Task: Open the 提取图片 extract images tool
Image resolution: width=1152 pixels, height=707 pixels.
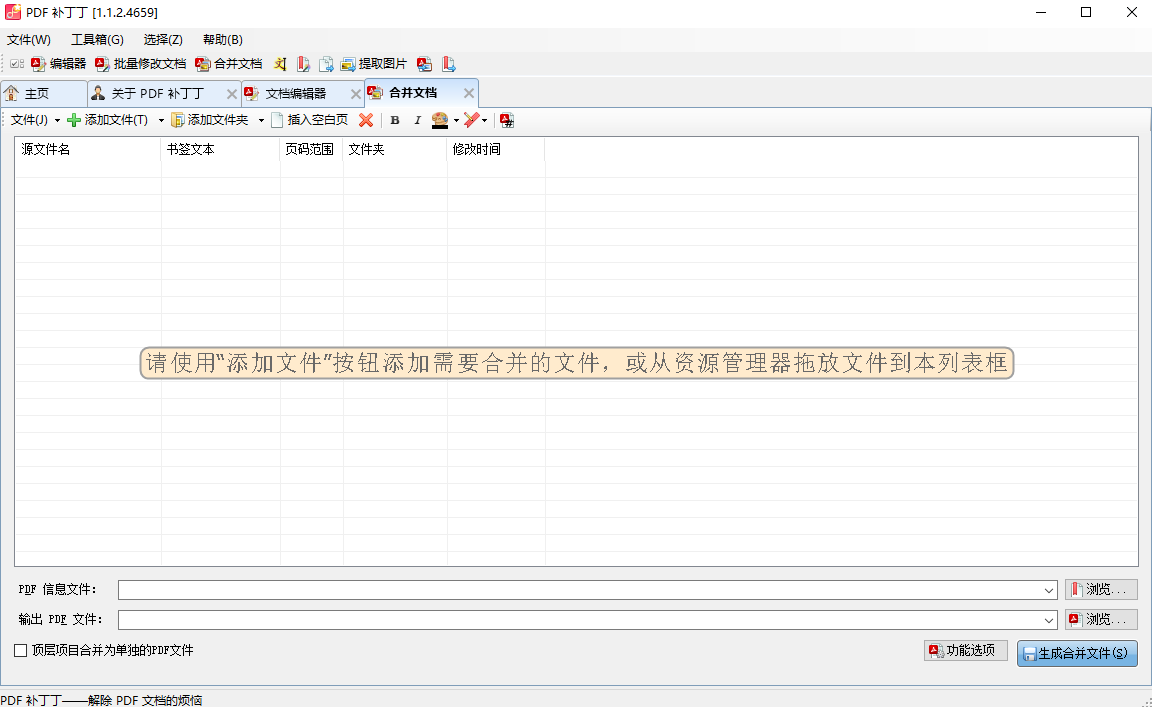Action: pyautogui.click(x=373, y=64)
